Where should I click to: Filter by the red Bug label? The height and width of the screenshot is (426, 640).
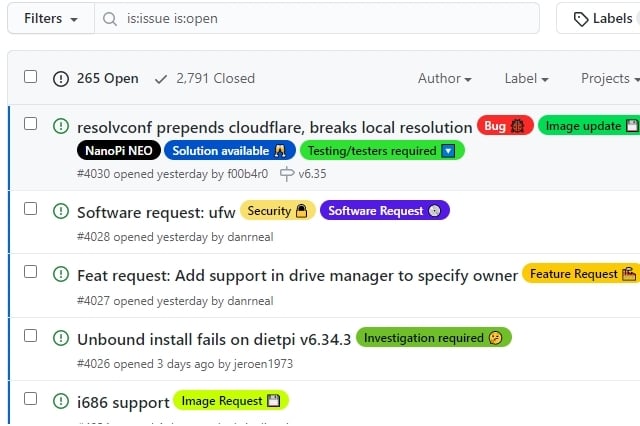tap(505, 126)
